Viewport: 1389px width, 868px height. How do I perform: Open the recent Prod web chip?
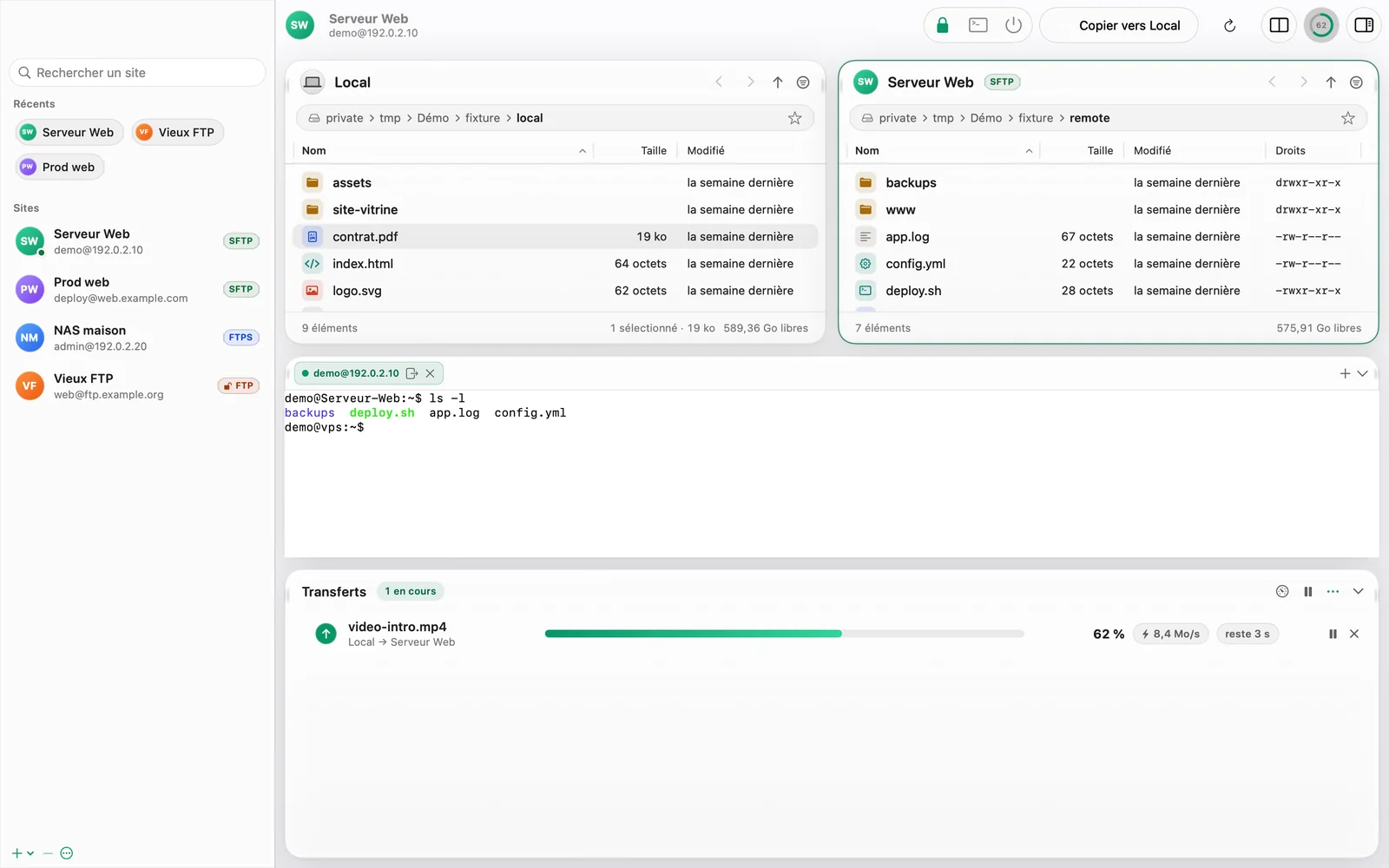(x=59, y=167)
